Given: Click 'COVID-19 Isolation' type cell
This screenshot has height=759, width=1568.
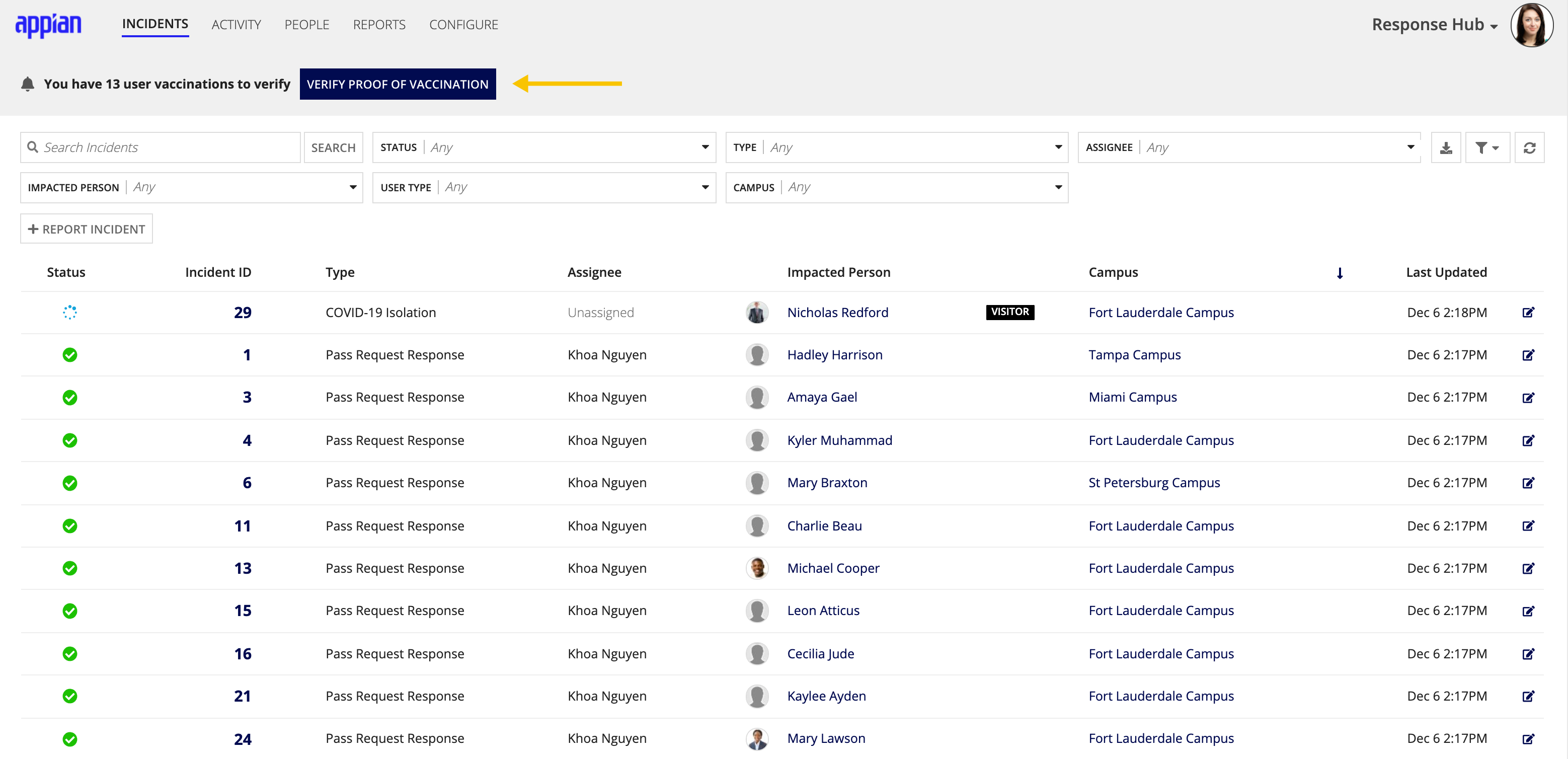Looking at the screenshot, I should (x=380, y=312).
